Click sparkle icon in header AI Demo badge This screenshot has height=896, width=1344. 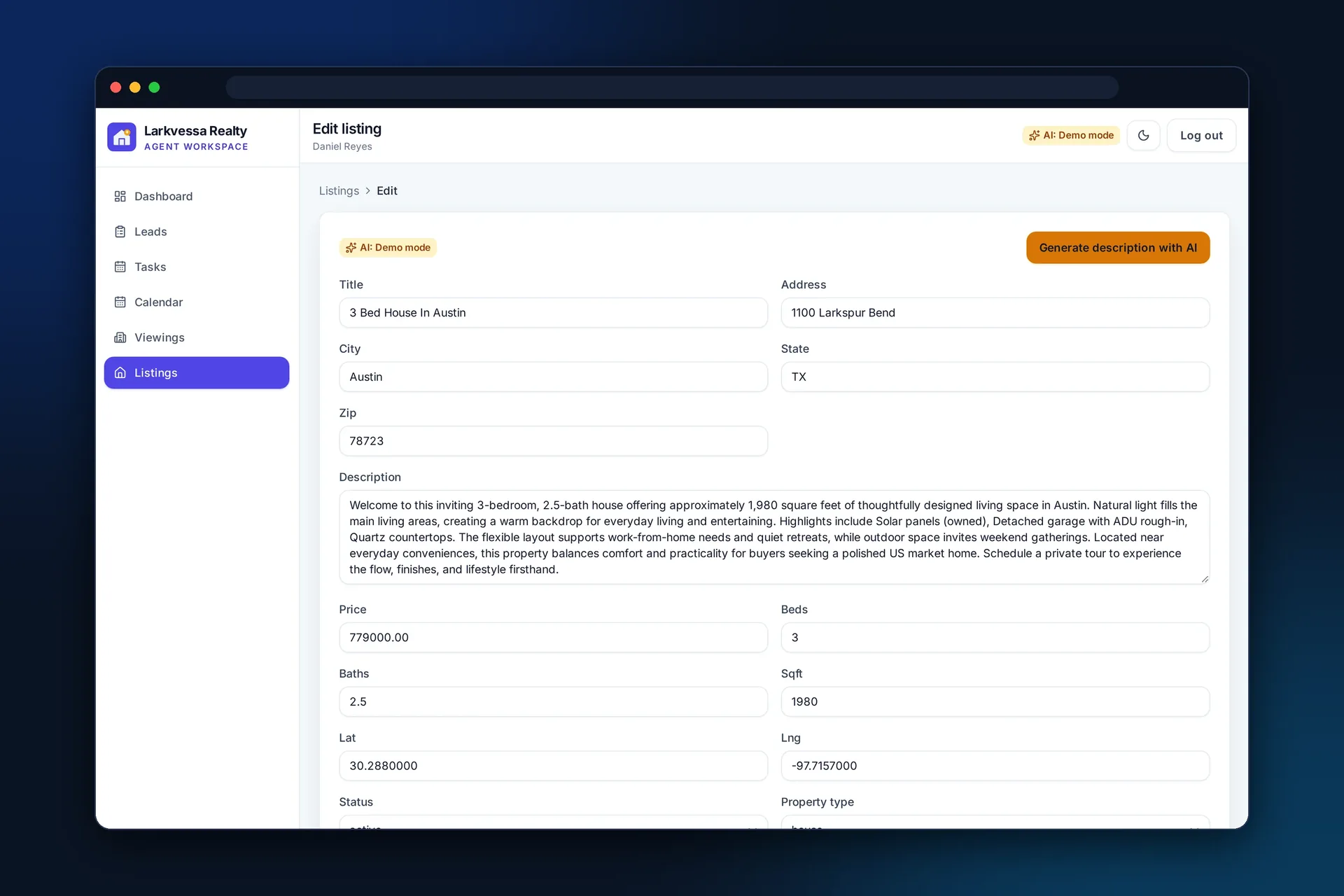click(1034, 136)
